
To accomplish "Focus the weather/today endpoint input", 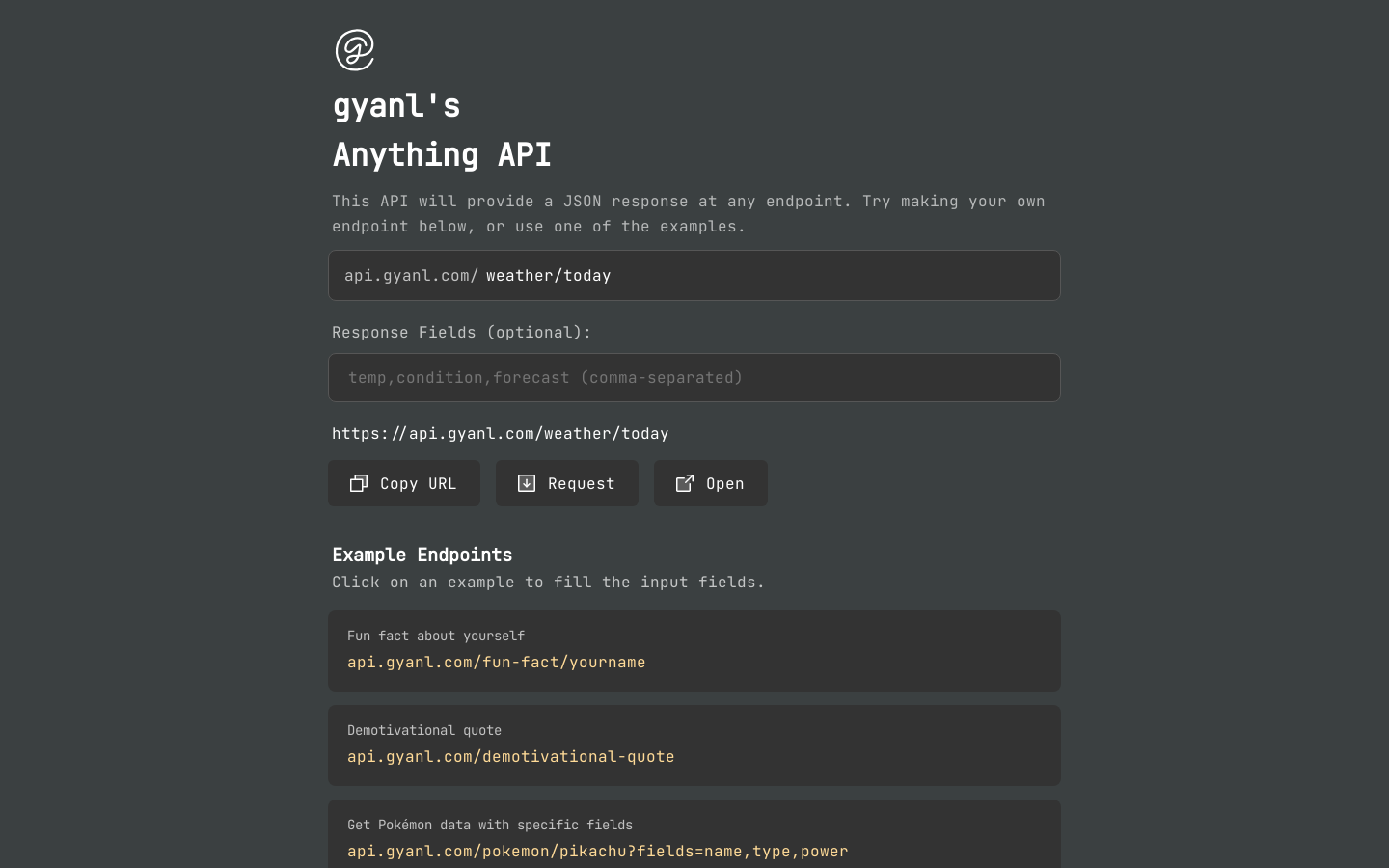I will point(768,276).
